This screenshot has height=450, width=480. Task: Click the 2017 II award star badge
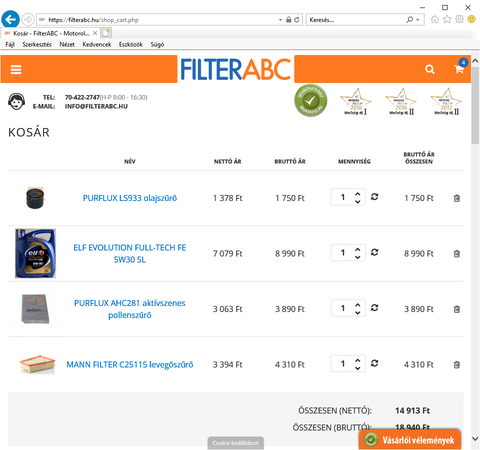click(x=446, y=102)
